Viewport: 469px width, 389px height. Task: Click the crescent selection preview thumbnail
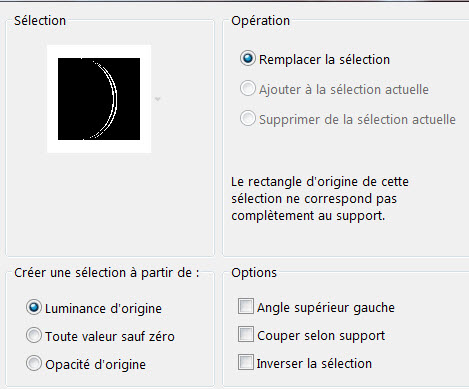click(x=99, y=99)
